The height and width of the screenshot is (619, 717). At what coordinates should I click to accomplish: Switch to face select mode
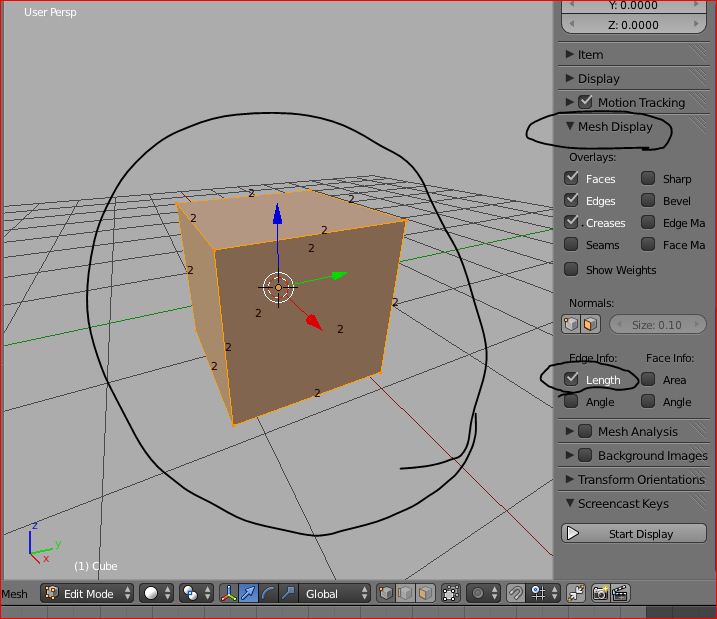(426, 593)
